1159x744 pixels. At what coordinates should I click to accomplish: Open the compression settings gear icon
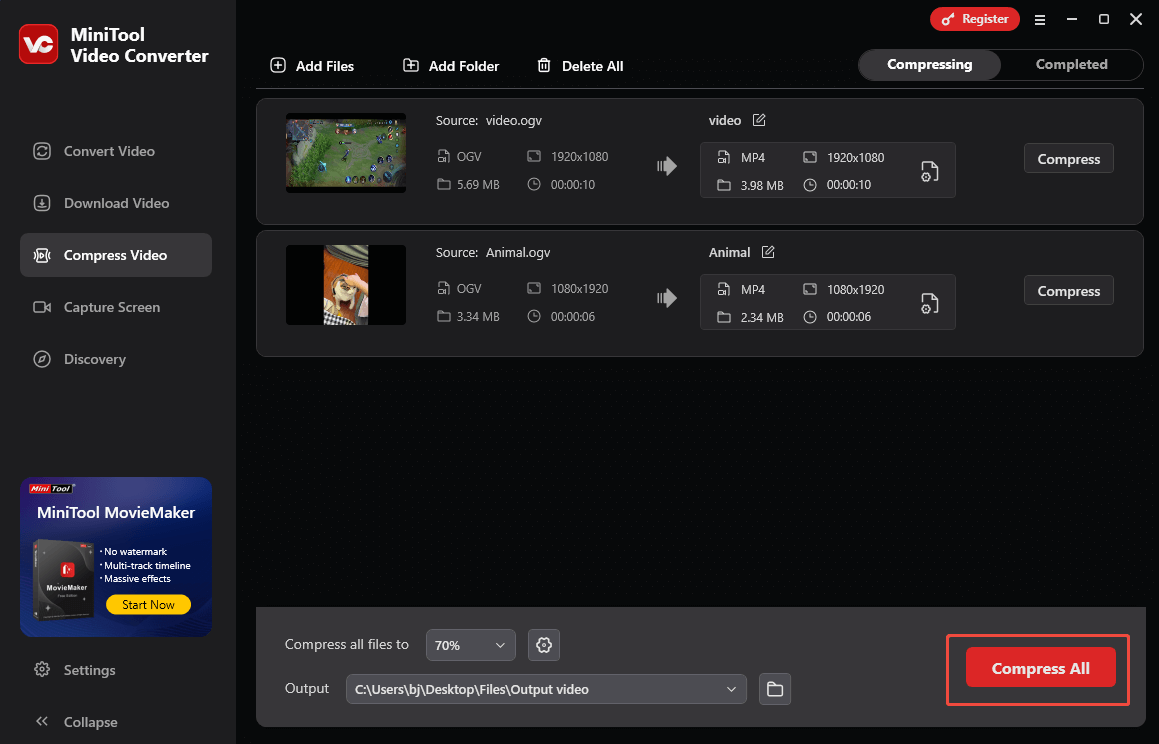pyautogui.click(x=543, y=645)
